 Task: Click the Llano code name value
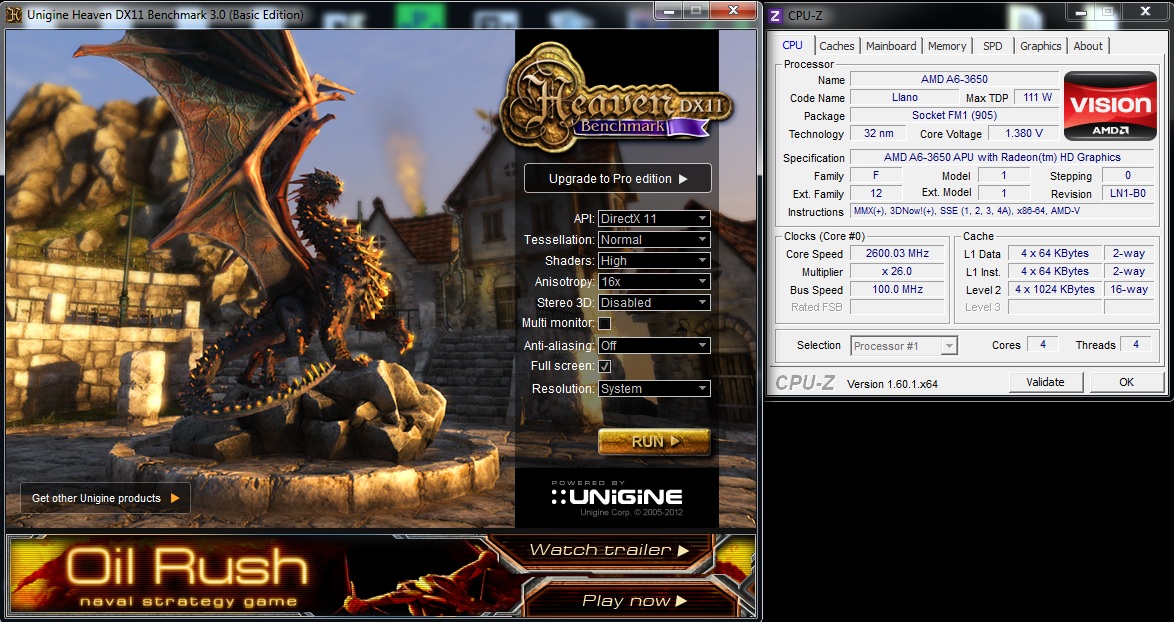pyautogui.click(x=904, y=97)
